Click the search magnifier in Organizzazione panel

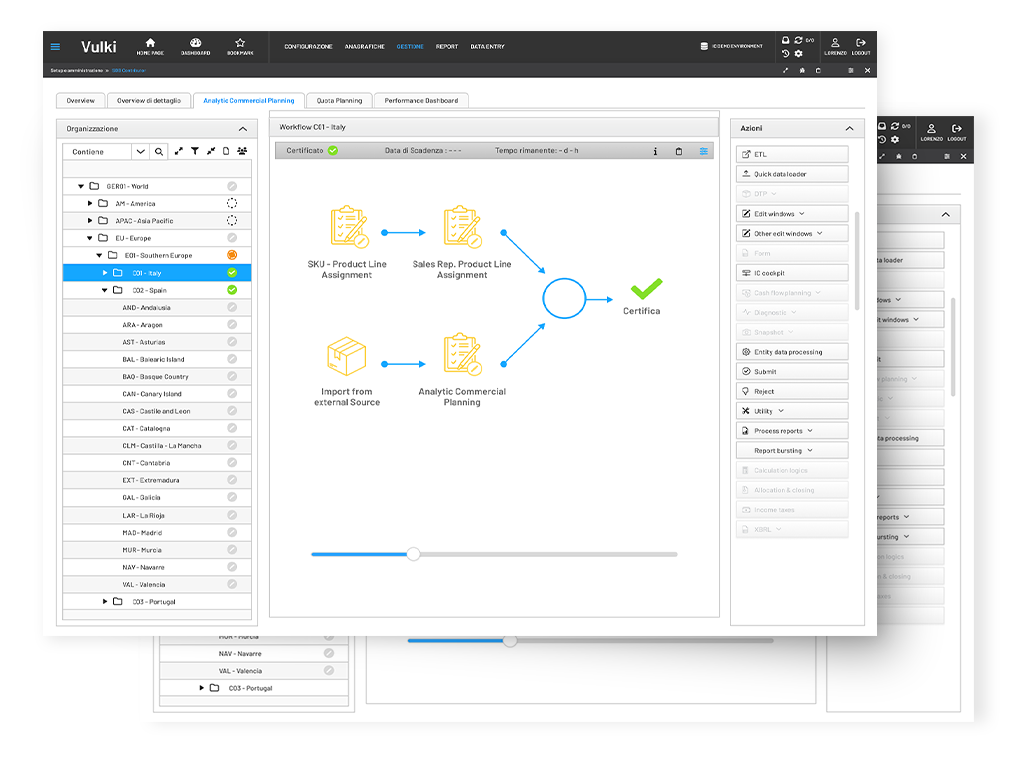159,152
